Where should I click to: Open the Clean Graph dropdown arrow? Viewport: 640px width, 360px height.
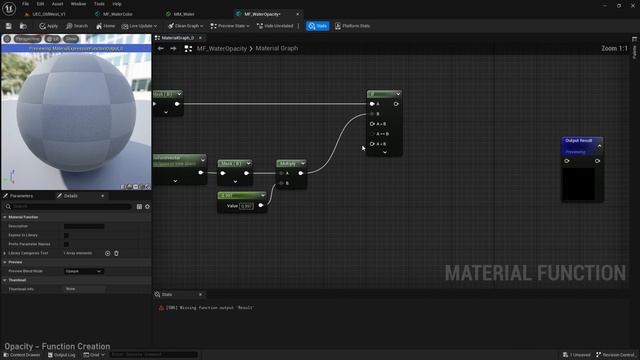point(202,26)
